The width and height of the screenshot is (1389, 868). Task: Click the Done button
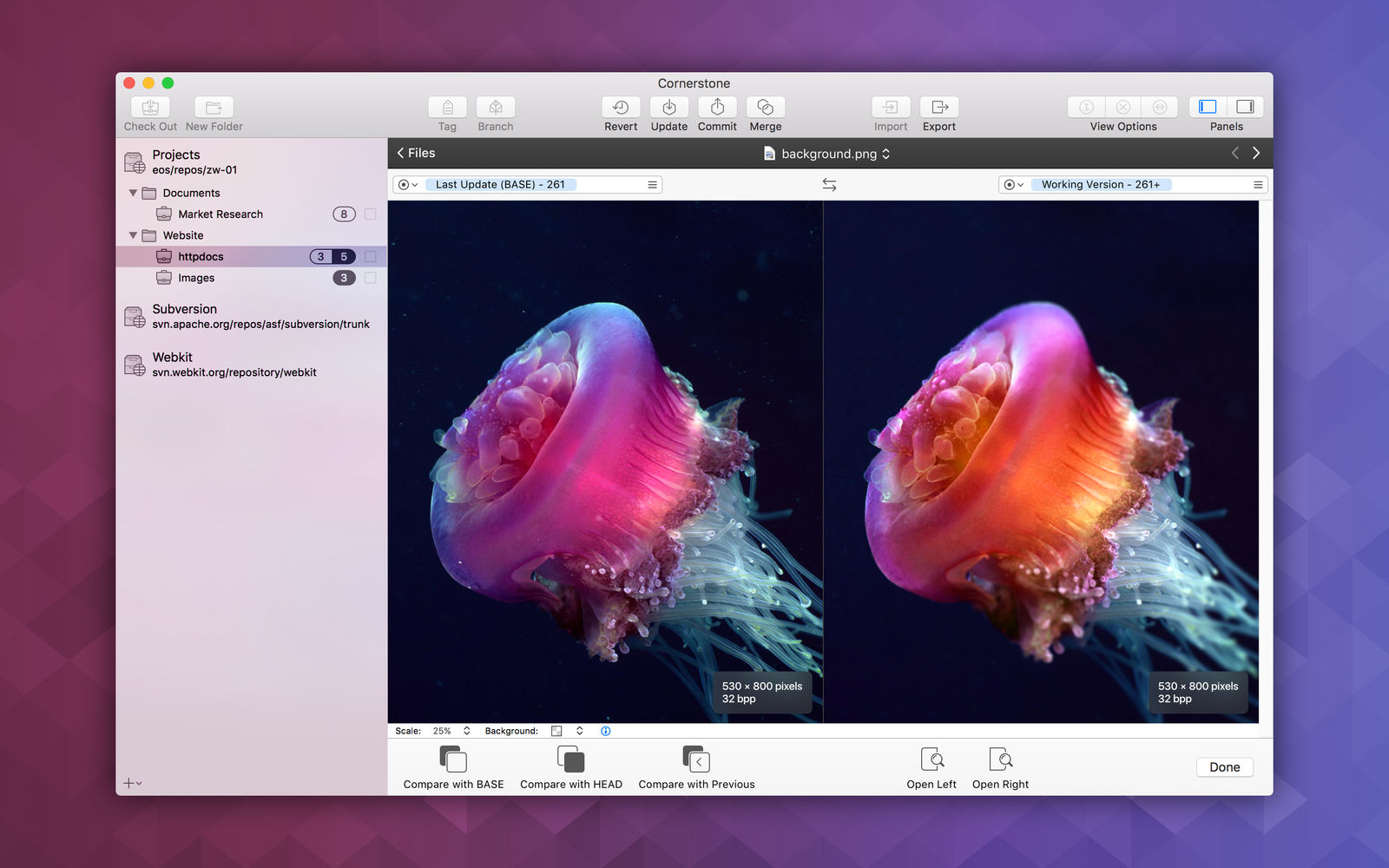click(1224, 767)
